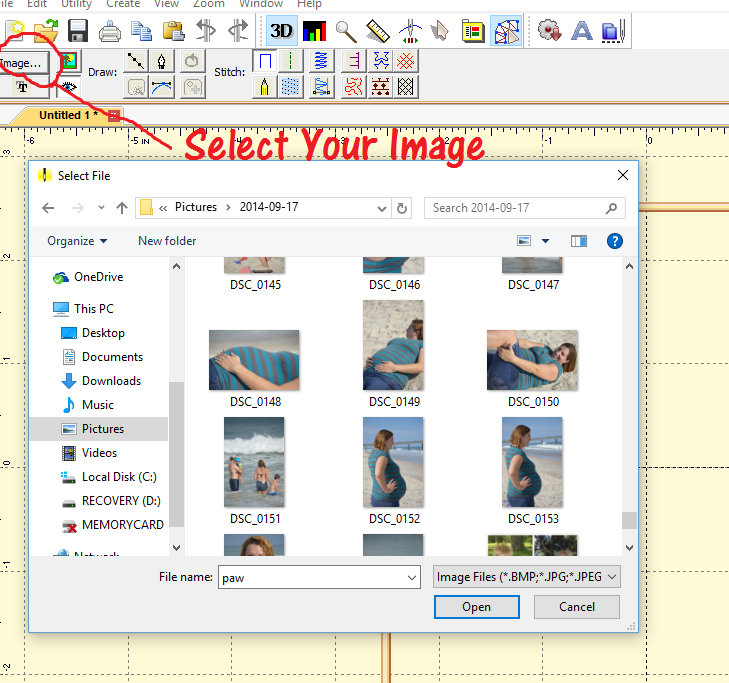Screen dimensions: 729x683
Task: Click the New file star icon
Action: [16, 31]
